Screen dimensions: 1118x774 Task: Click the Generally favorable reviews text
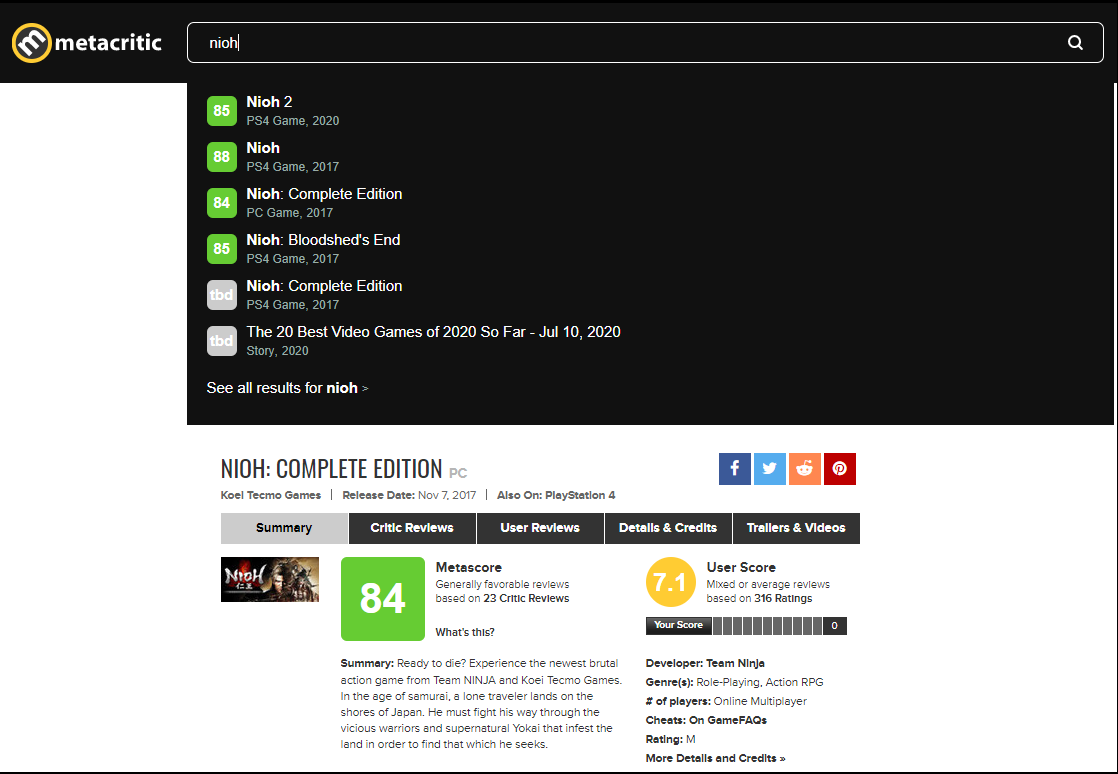[x=503, y=584]
